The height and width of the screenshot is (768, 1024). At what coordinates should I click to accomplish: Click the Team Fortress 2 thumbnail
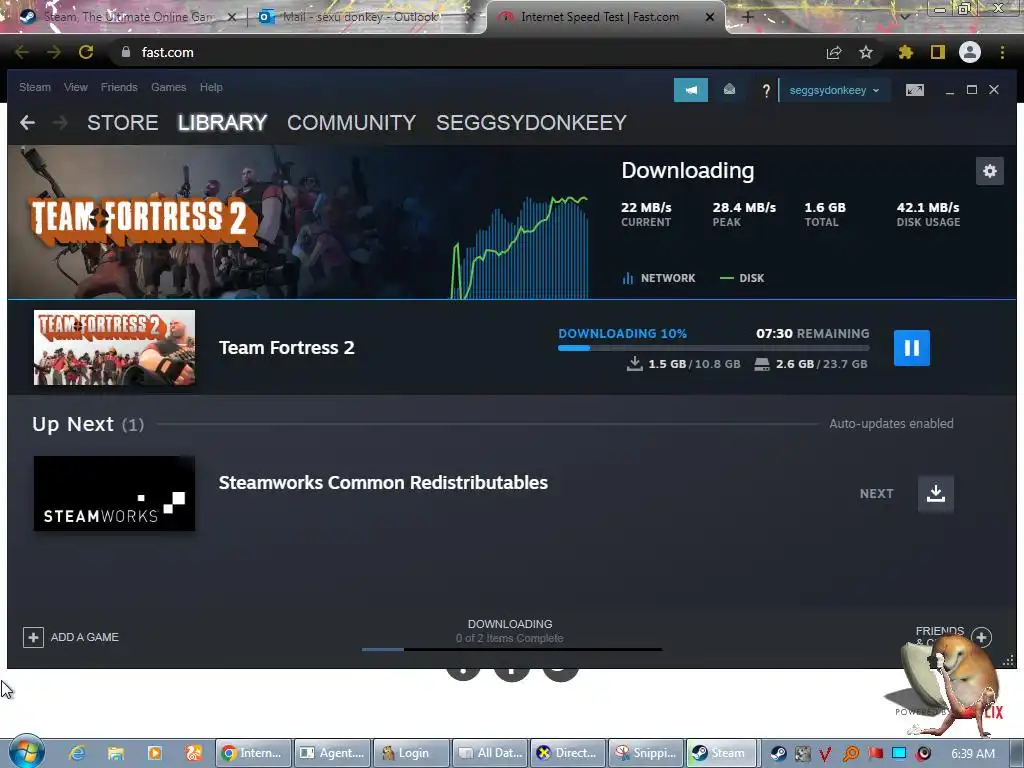click(x=114, y=347)
